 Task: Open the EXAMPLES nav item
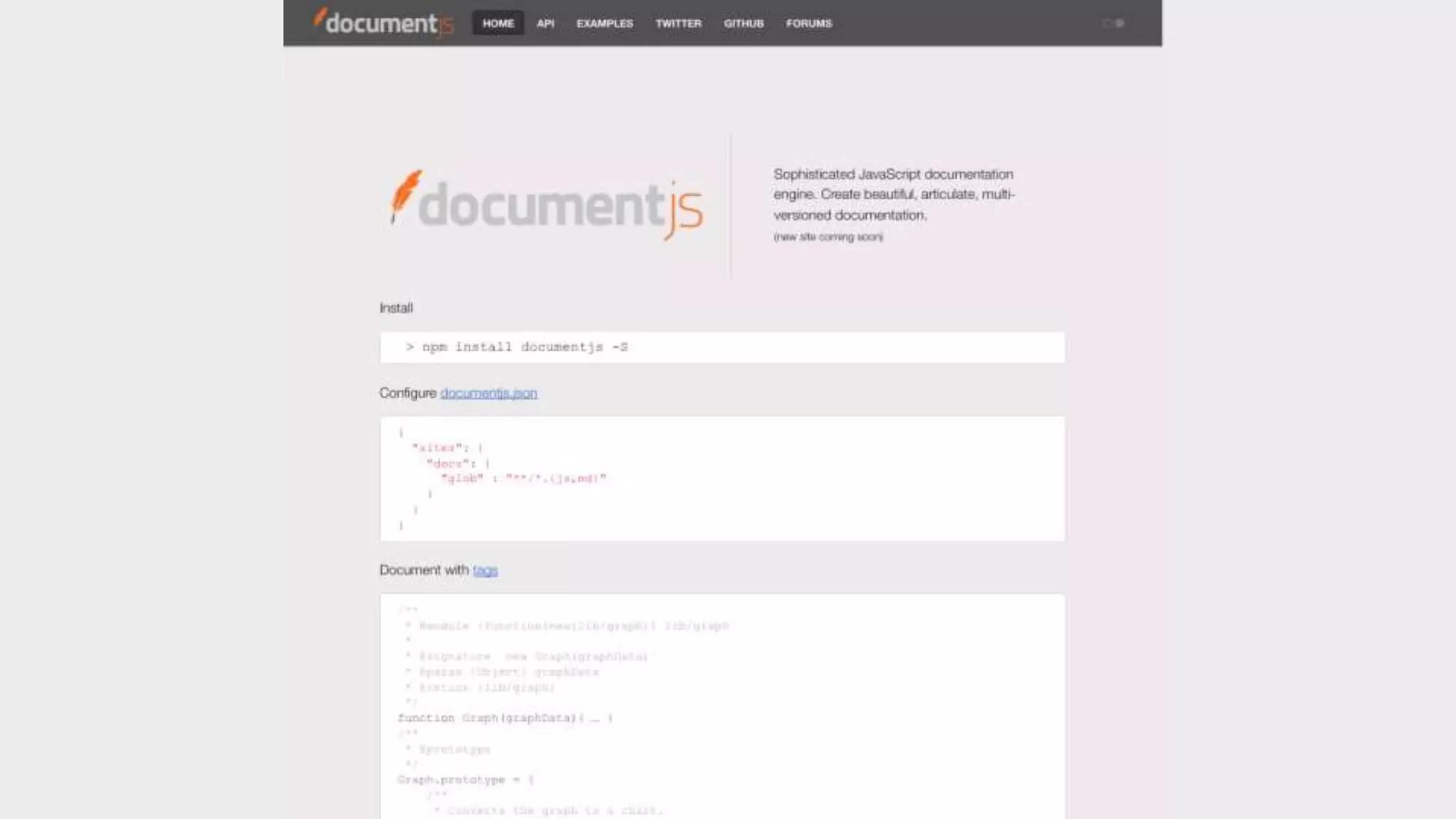604,23
